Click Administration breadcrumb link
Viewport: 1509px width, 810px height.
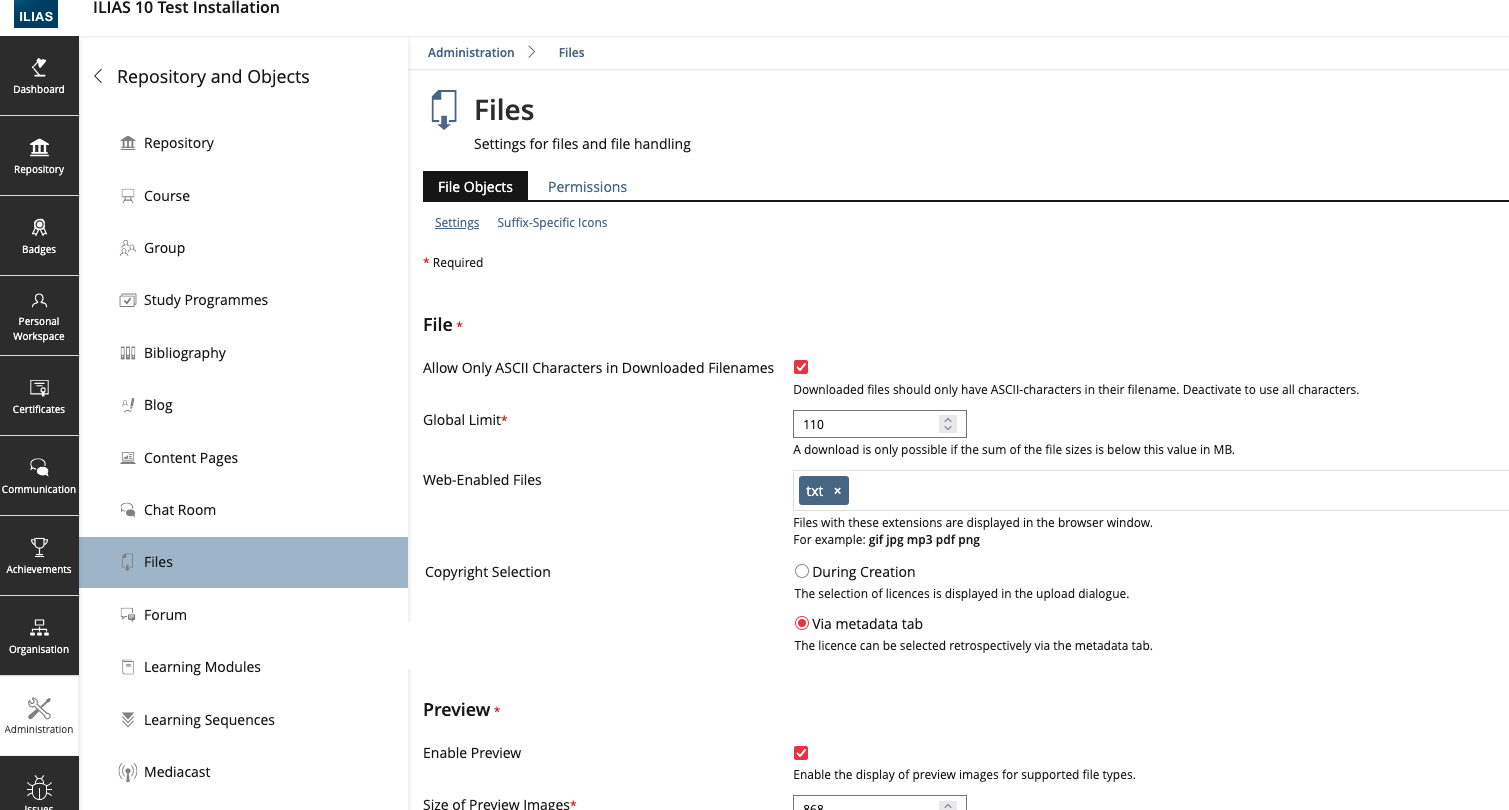[x=471, y=53]
